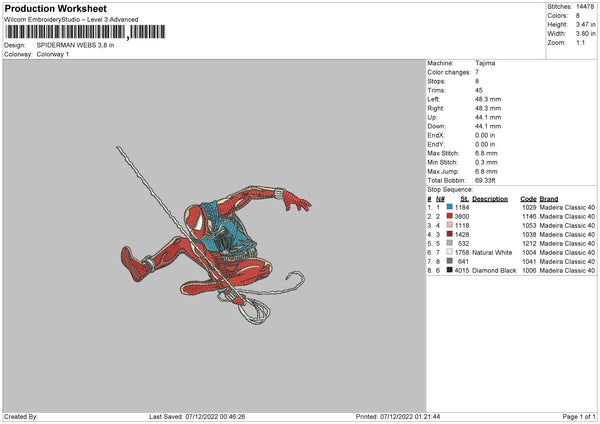Image resolution: width=600 pixels, height=424 pixels.
Task: Click the Code column header
Action: [529, 198]
